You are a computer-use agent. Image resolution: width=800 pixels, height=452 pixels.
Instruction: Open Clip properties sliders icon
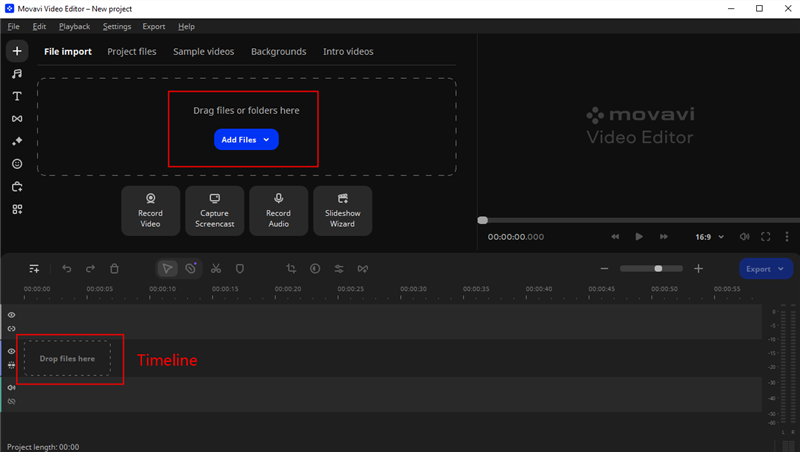339,269
